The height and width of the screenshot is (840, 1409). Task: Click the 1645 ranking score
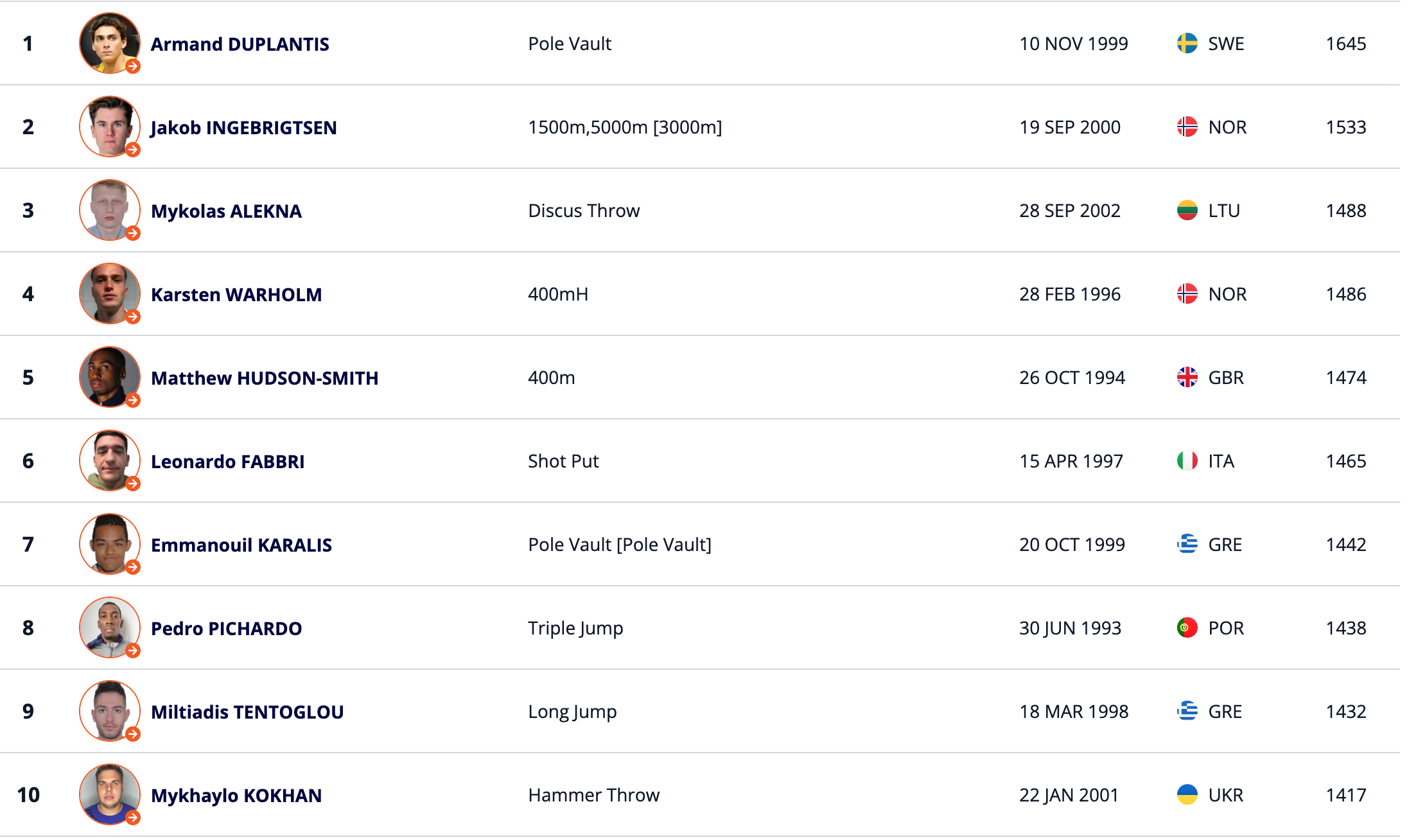(1345, 44)
